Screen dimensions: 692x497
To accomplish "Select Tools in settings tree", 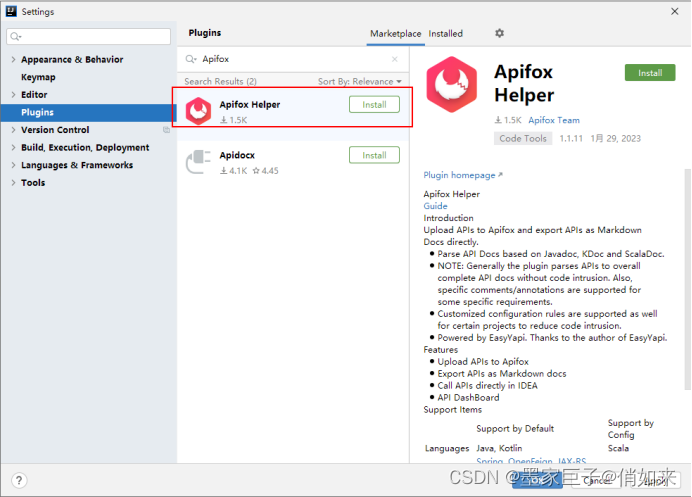I will pyautogui.click(x=33, y=183).
